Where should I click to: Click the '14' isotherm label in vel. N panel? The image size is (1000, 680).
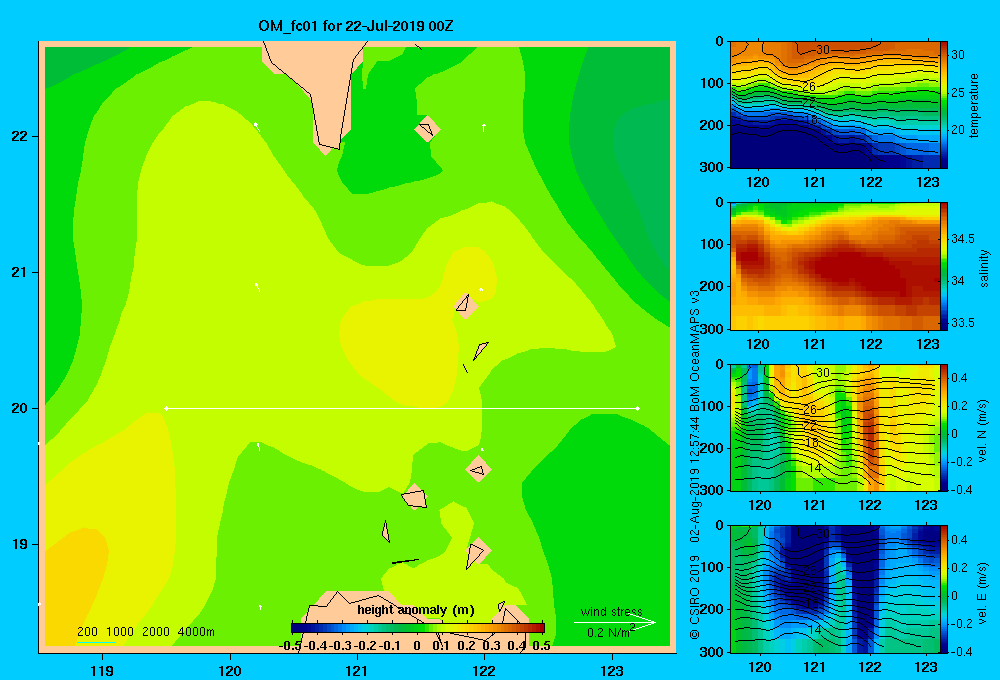click(814, 468)
